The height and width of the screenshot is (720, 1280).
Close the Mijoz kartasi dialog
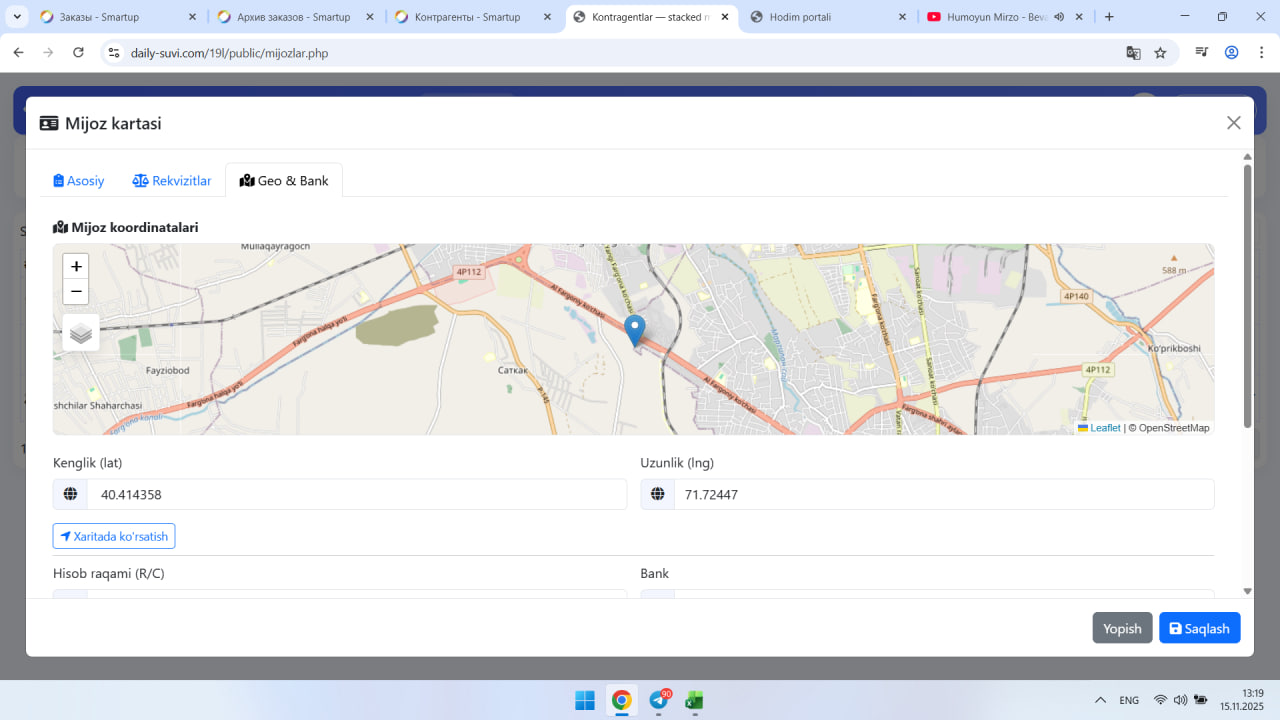1233,123
